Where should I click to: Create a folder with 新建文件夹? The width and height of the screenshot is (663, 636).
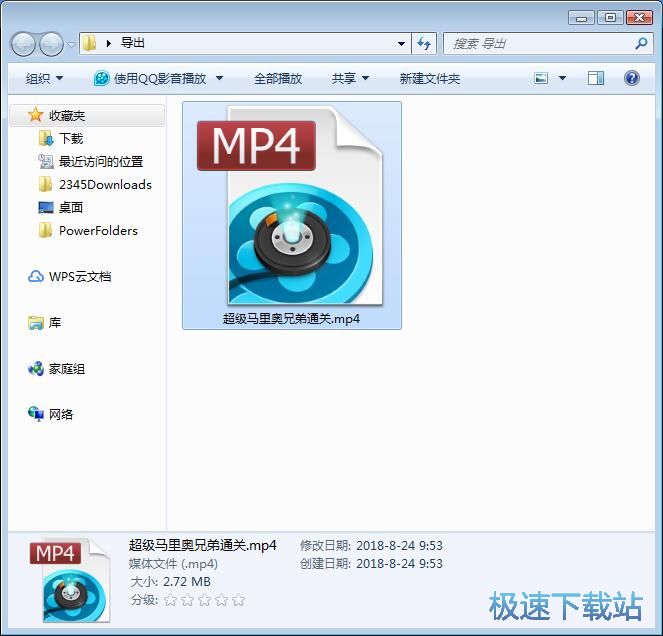430,78
